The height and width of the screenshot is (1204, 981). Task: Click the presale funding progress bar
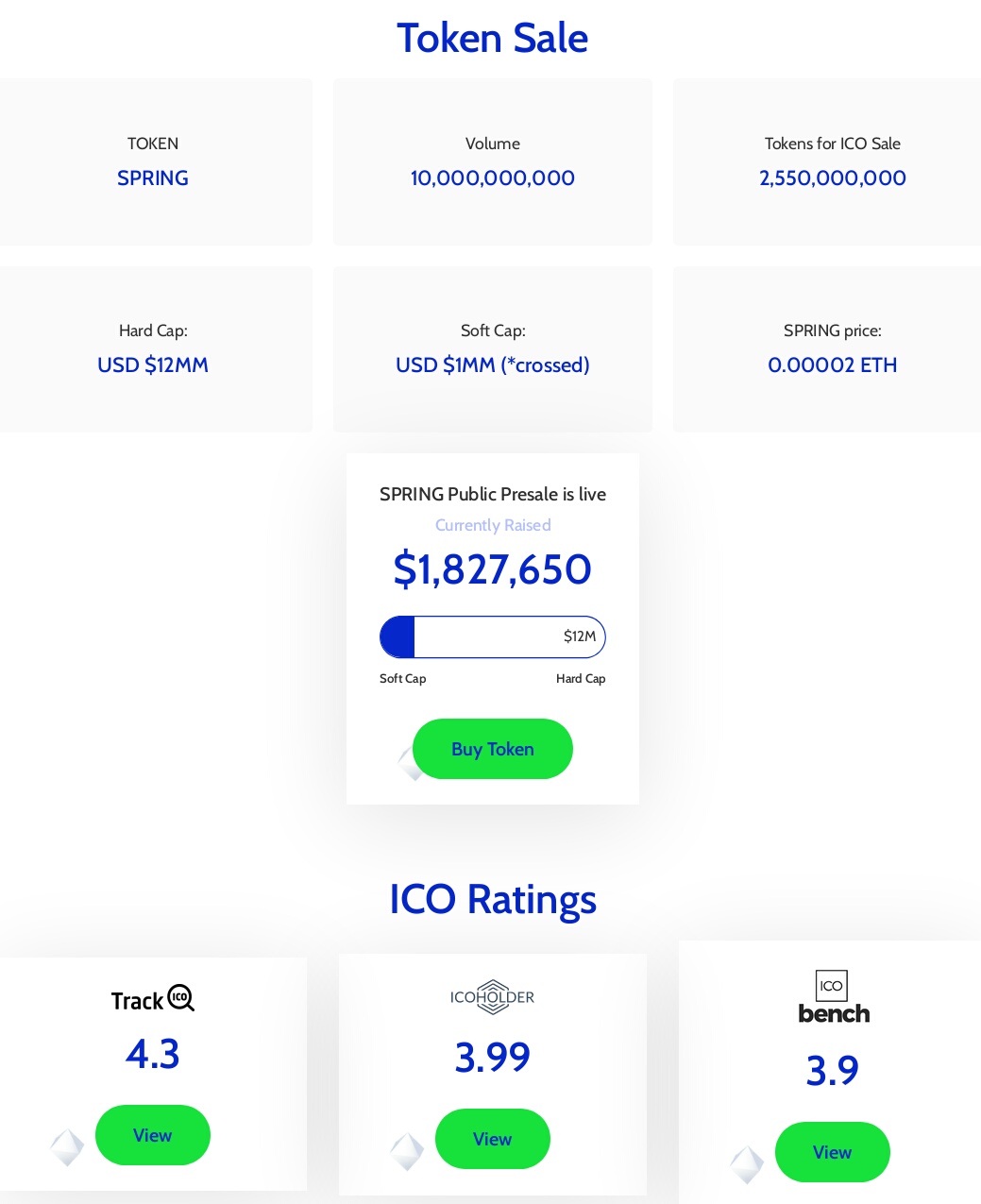[492, 636]
